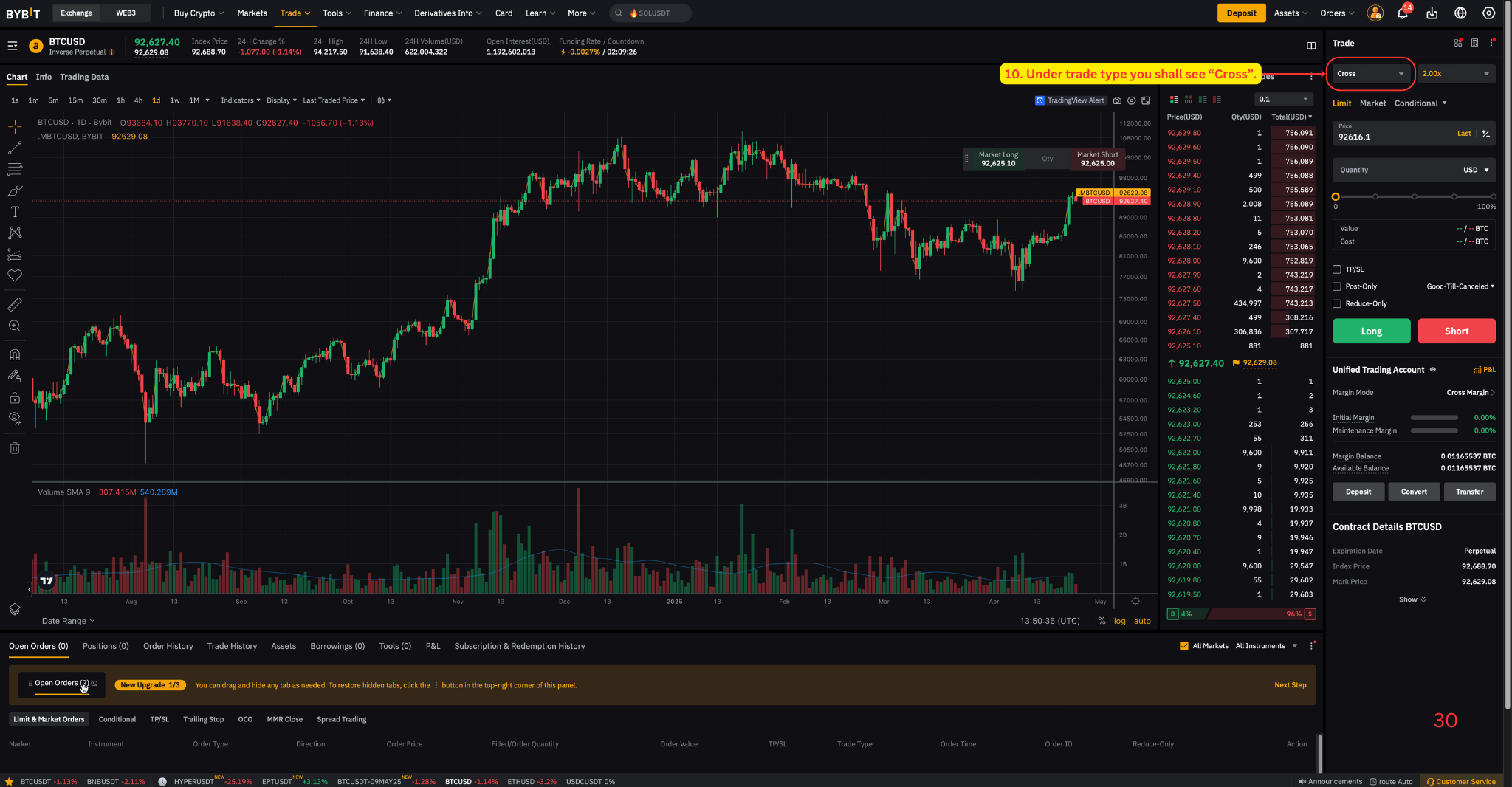Open the Good-Till-Canceled dropdown
Screen dimensions: 1512x787
click(1460, 286)
